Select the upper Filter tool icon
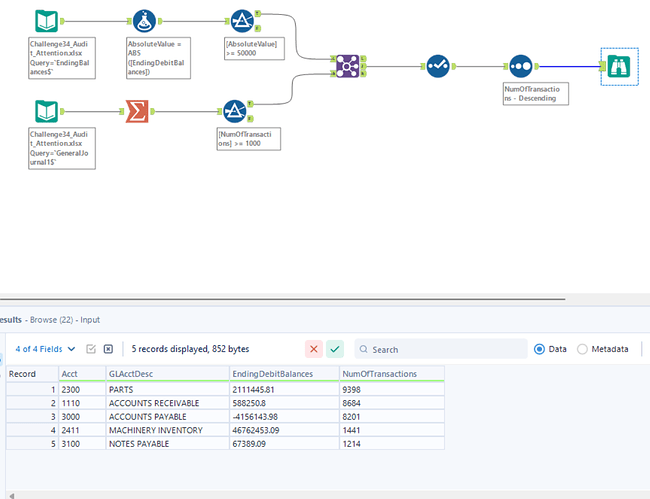The height and width of the screenshot is (499, 650). pos(242,20)
